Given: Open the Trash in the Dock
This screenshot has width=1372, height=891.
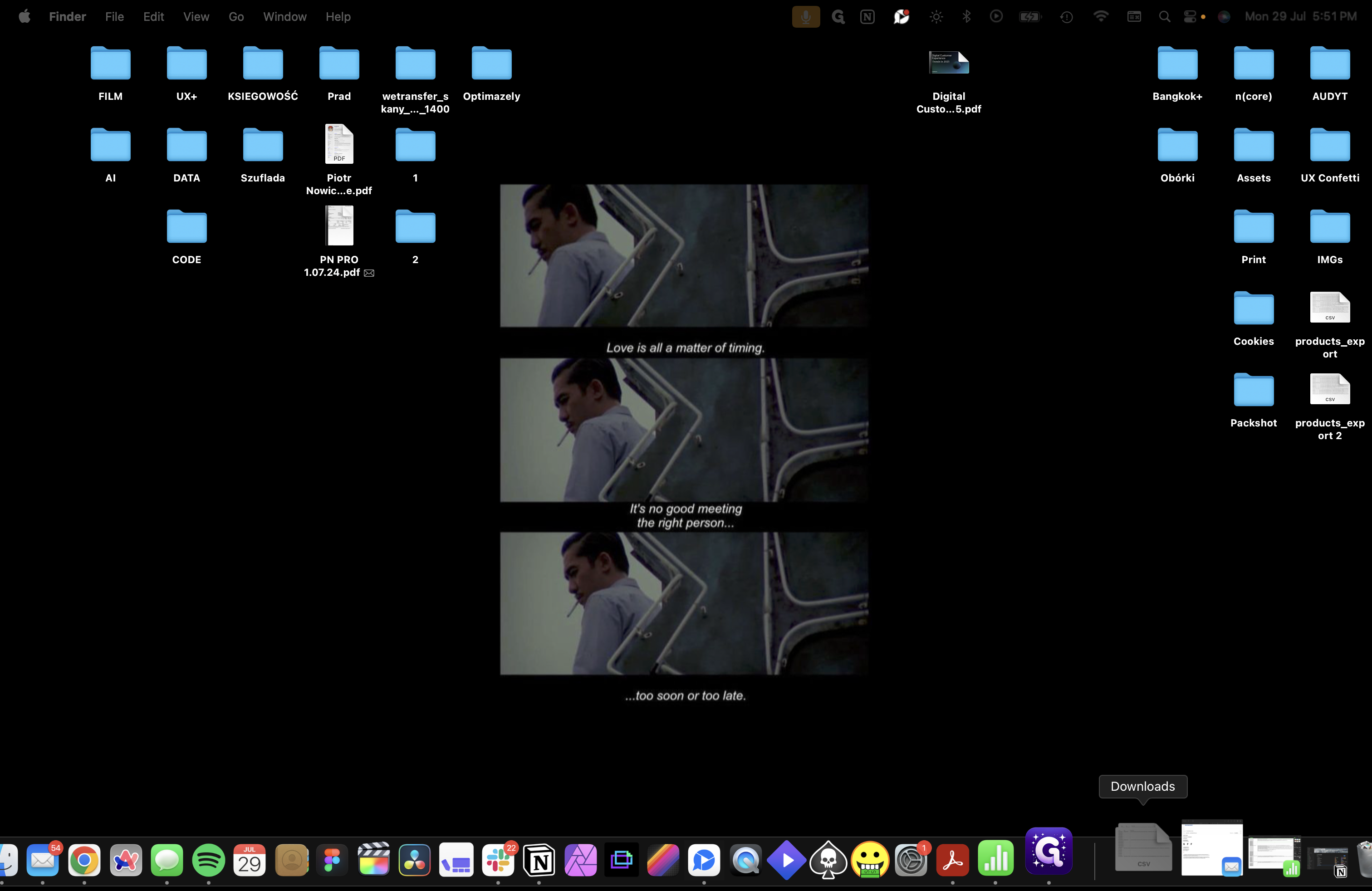Looking at the screenshot, I should 1365,859.
